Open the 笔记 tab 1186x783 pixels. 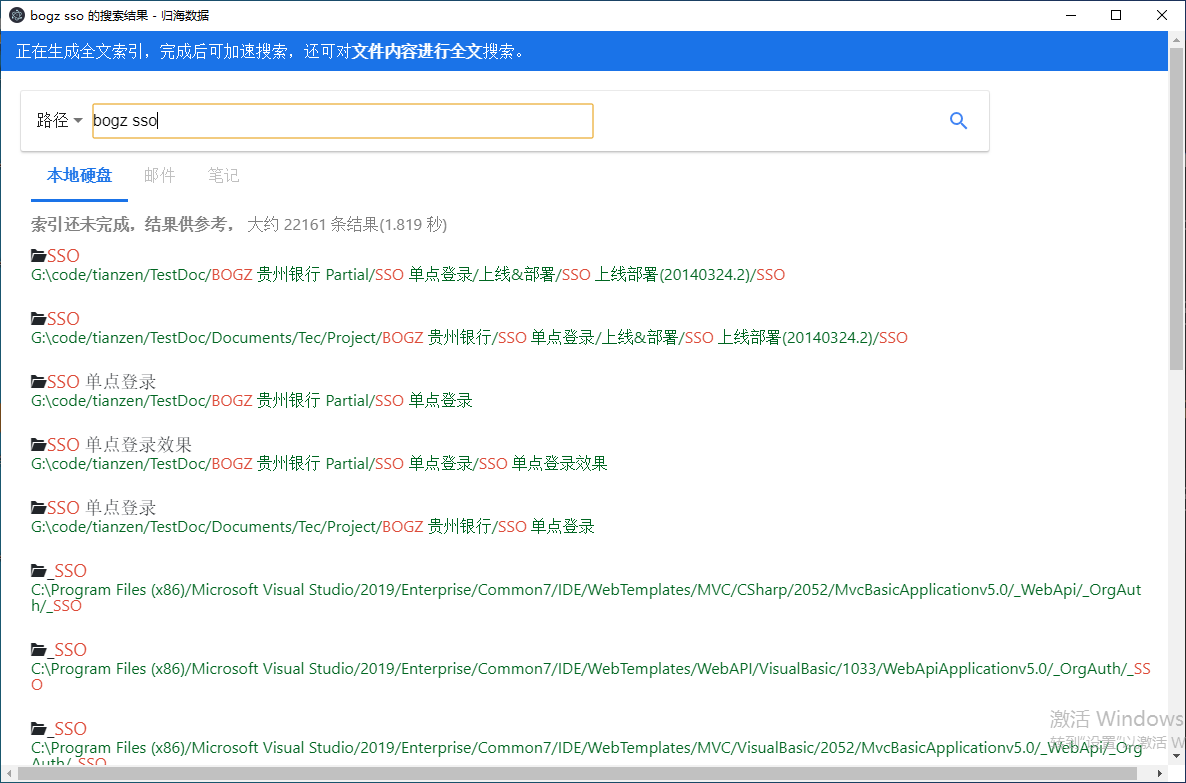tap(223, 176)
